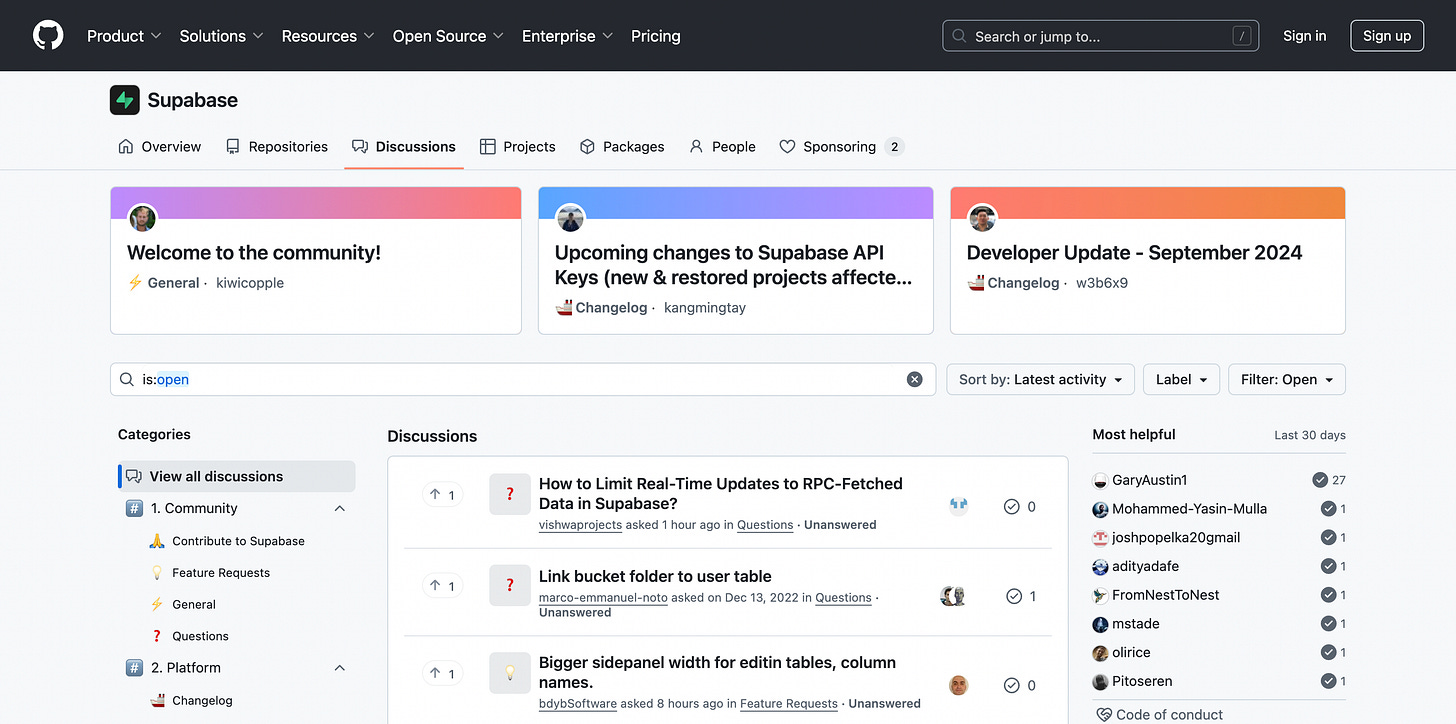Viewport: 1456px width, 724px height.
Task: Click the is:open discussions search field
Action: coord(522,379)
